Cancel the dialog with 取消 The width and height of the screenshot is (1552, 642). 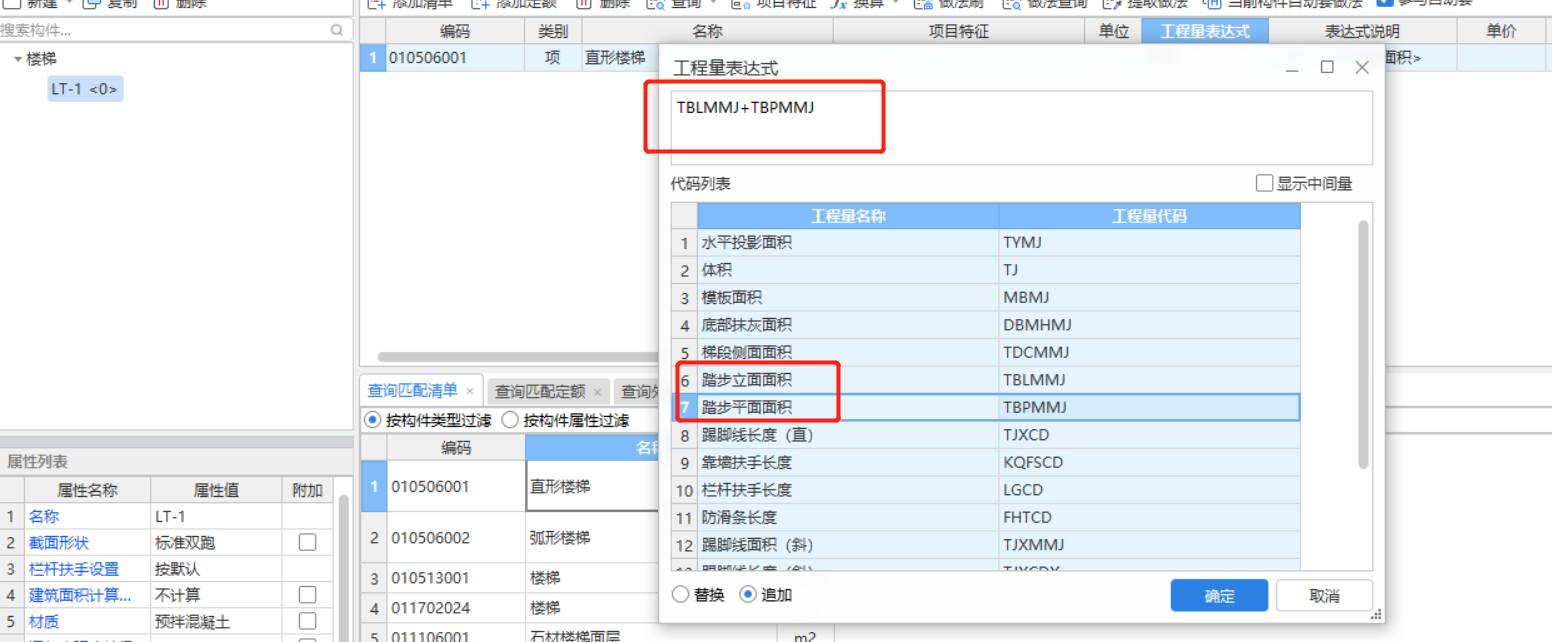pyautogui.click(x=1324, y=595)
